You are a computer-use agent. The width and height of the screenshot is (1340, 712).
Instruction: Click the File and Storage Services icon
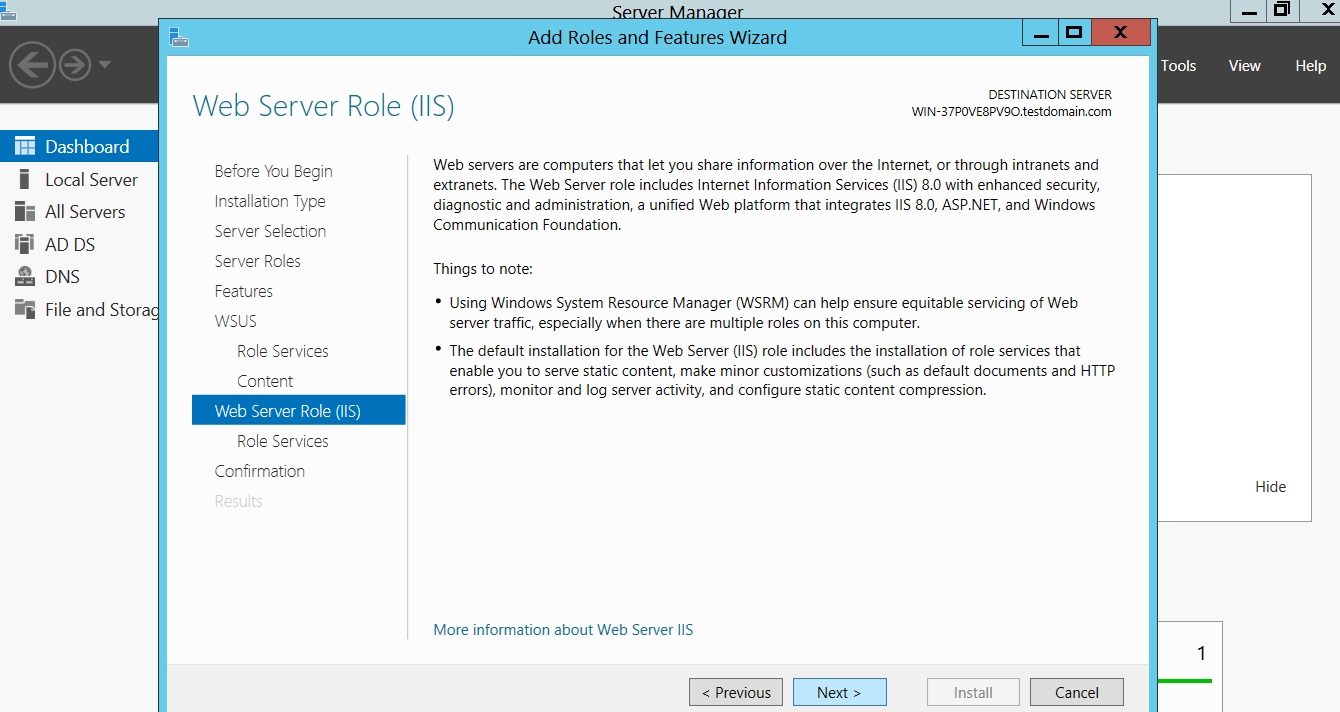pos(25,309)
